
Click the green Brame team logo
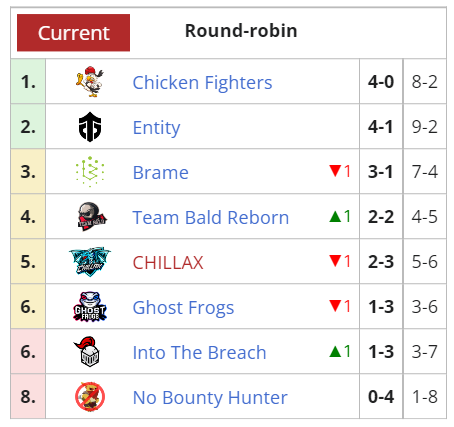tap(90, 172)
